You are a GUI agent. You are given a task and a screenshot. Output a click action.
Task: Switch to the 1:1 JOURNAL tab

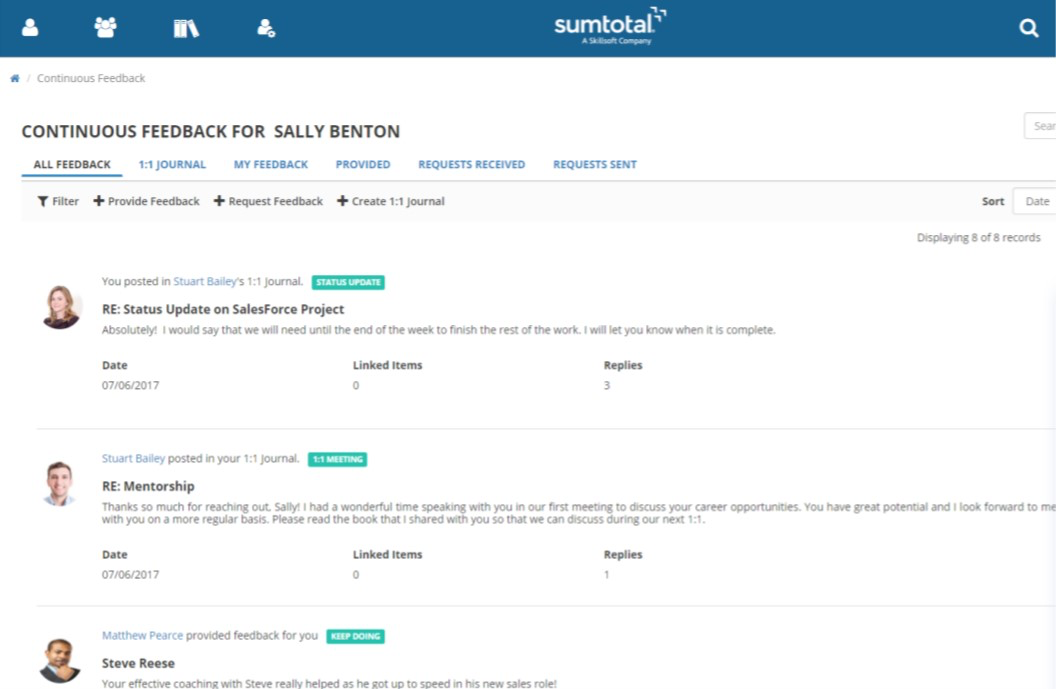click(x=172, y=164)
